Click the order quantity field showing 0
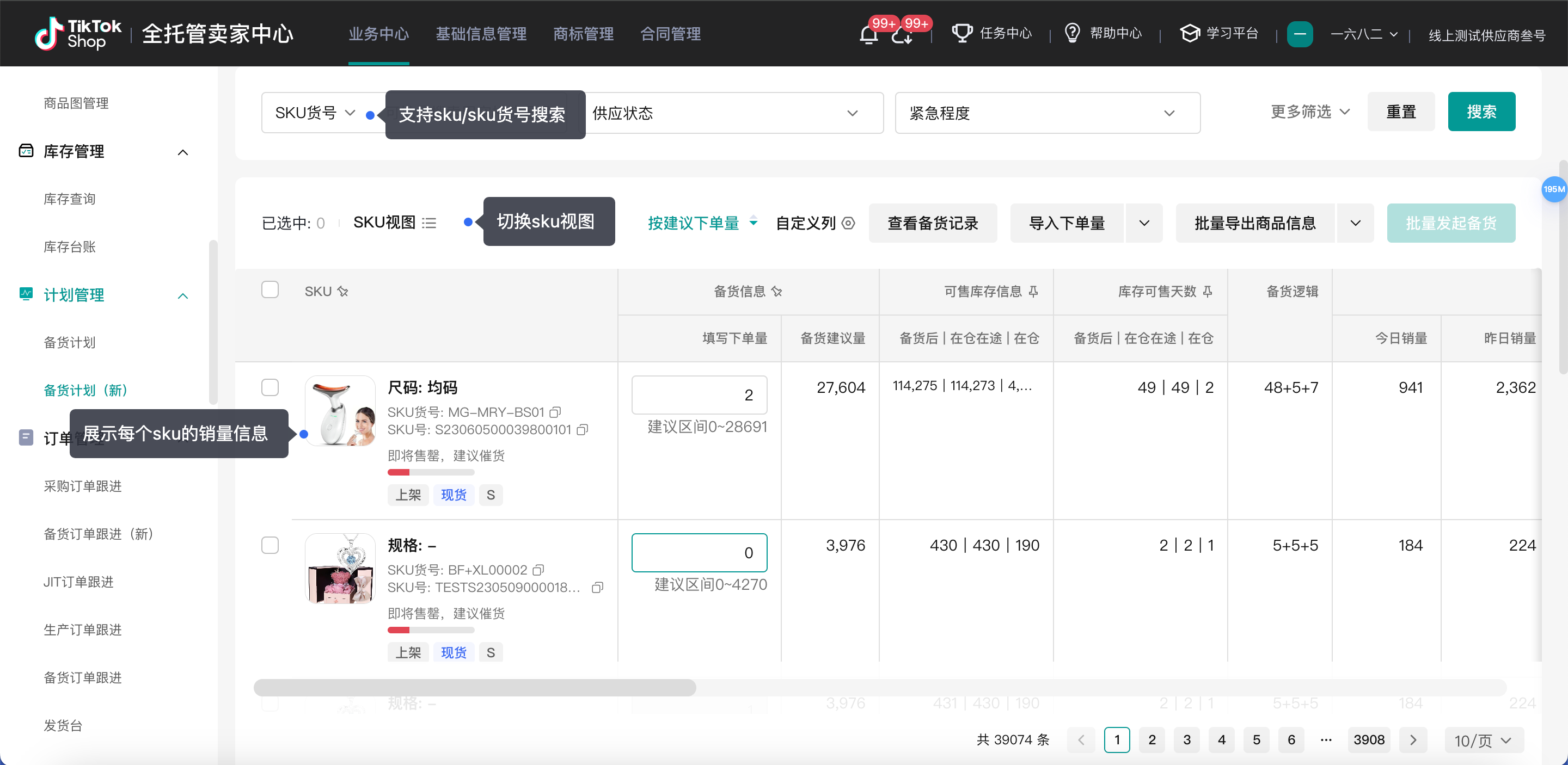The image size is (1568, 765). (x=700, y=552)
